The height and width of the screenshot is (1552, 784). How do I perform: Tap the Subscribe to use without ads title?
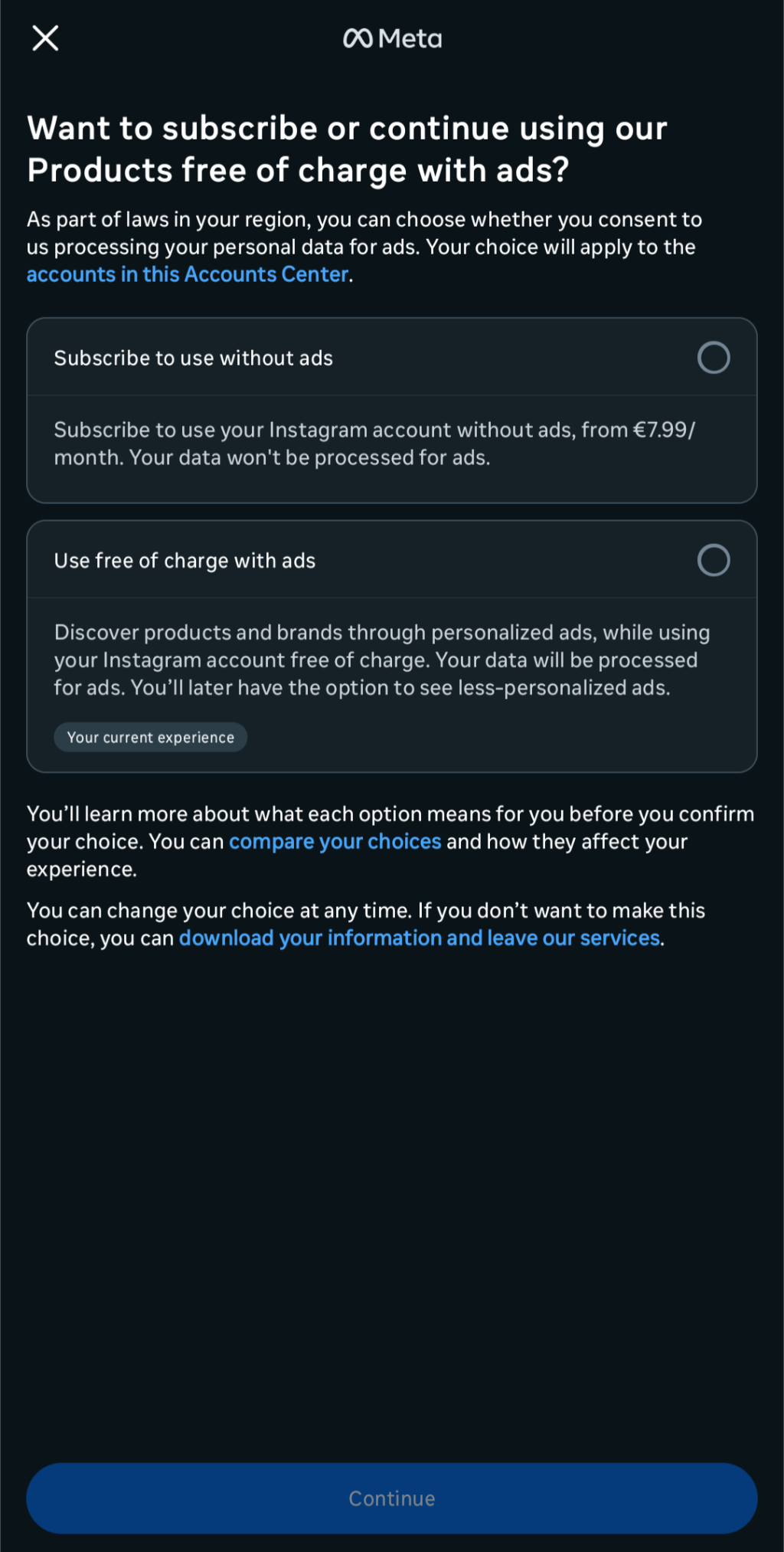coord(194,358)
